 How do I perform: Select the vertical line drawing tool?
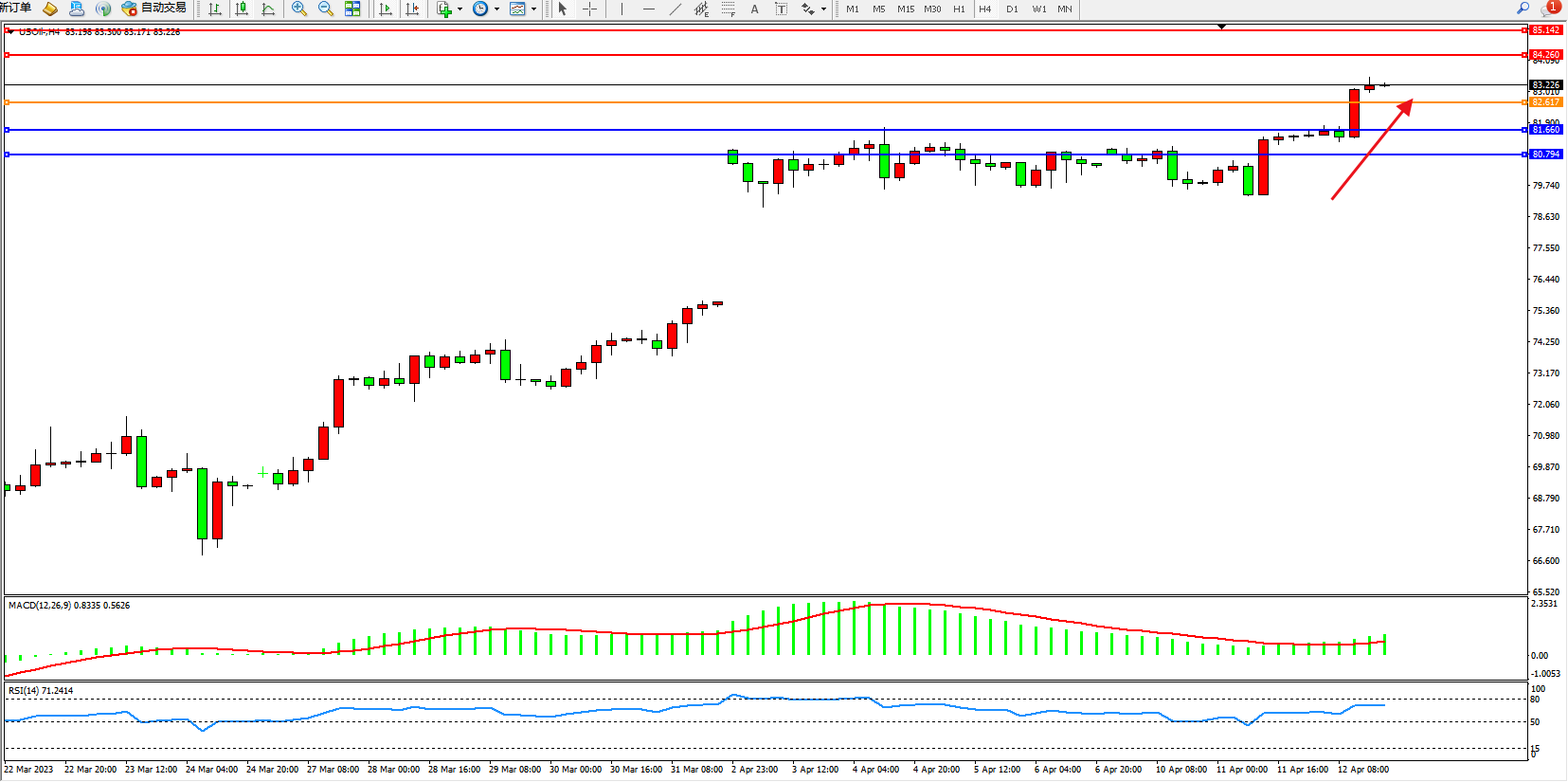[622, 9]
